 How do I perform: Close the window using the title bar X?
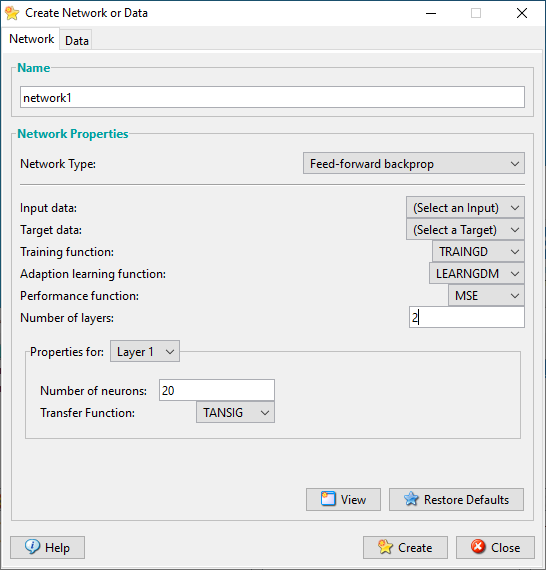coord(522,13)
